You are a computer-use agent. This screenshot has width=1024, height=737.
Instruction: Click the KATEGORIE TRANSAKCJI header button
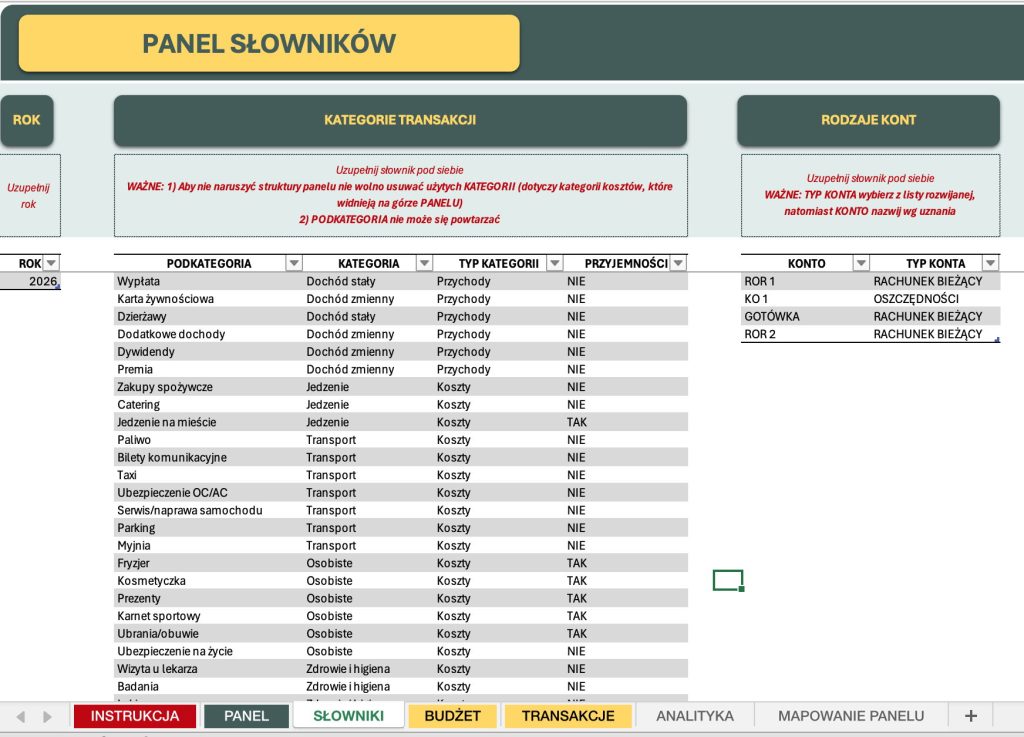[400, 120]
